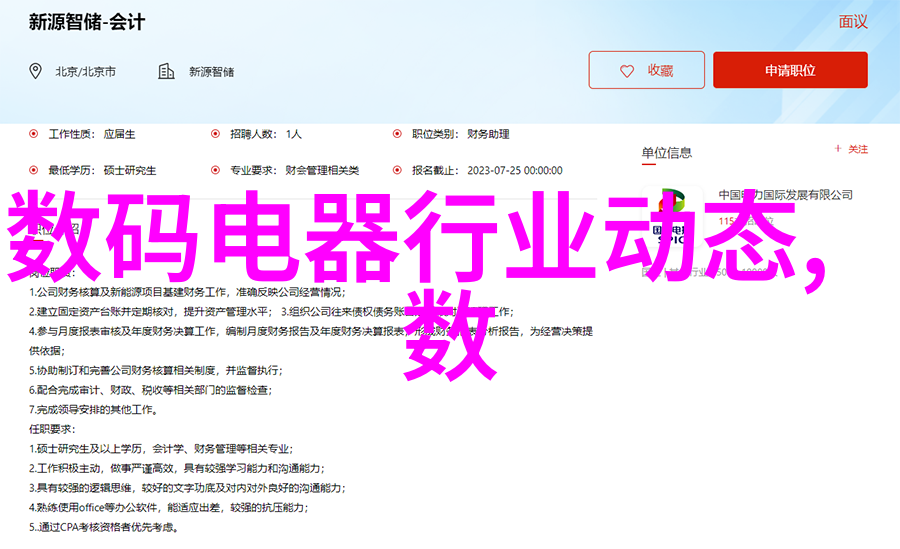The width and height of the screenshot is (900, 549).
Task: Click job title 新源智储-会计
Action: coord(87,22)
